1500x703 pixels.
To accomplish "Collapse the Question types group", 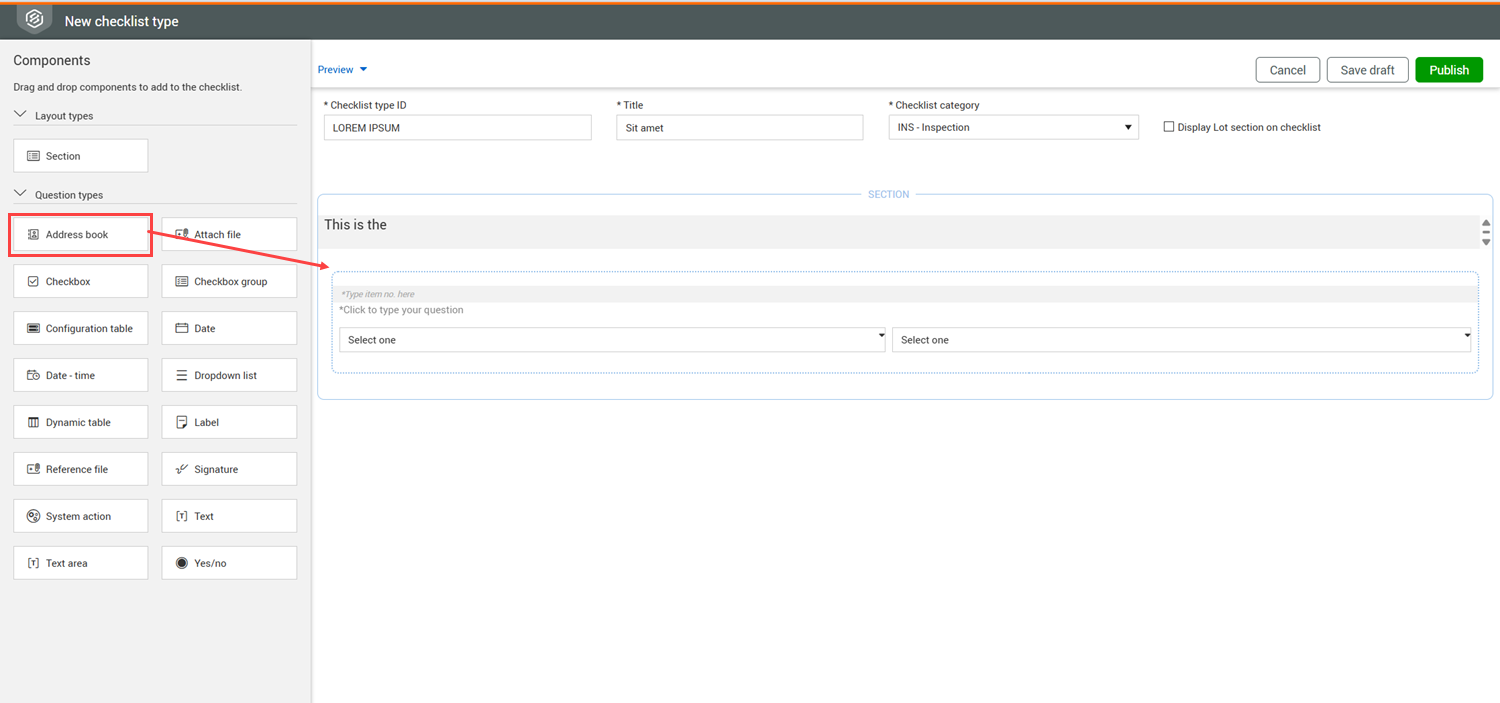I will coord(20,194).
